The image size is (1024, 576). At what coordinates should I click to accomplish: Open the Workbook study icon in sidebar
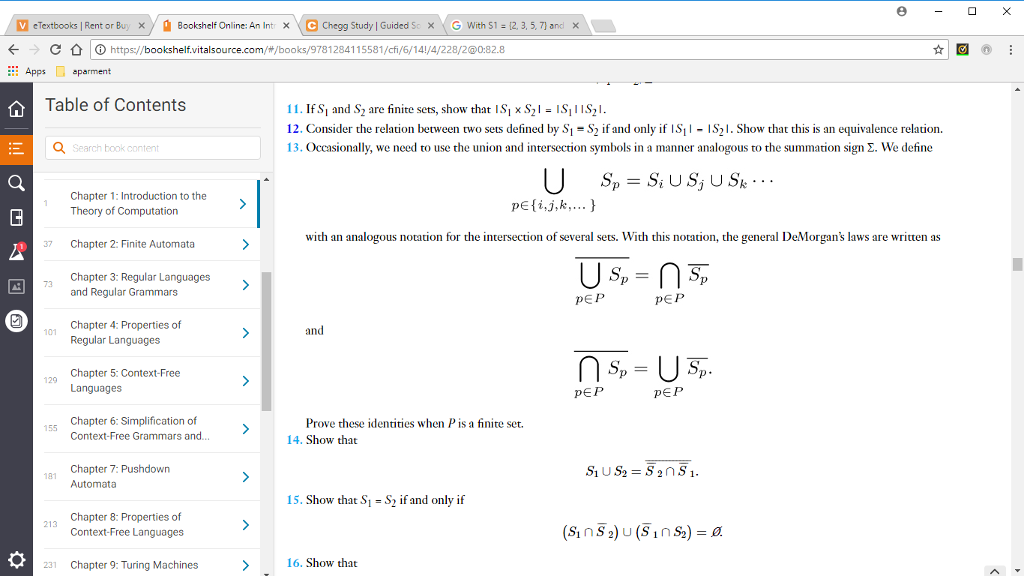[15, 322]
